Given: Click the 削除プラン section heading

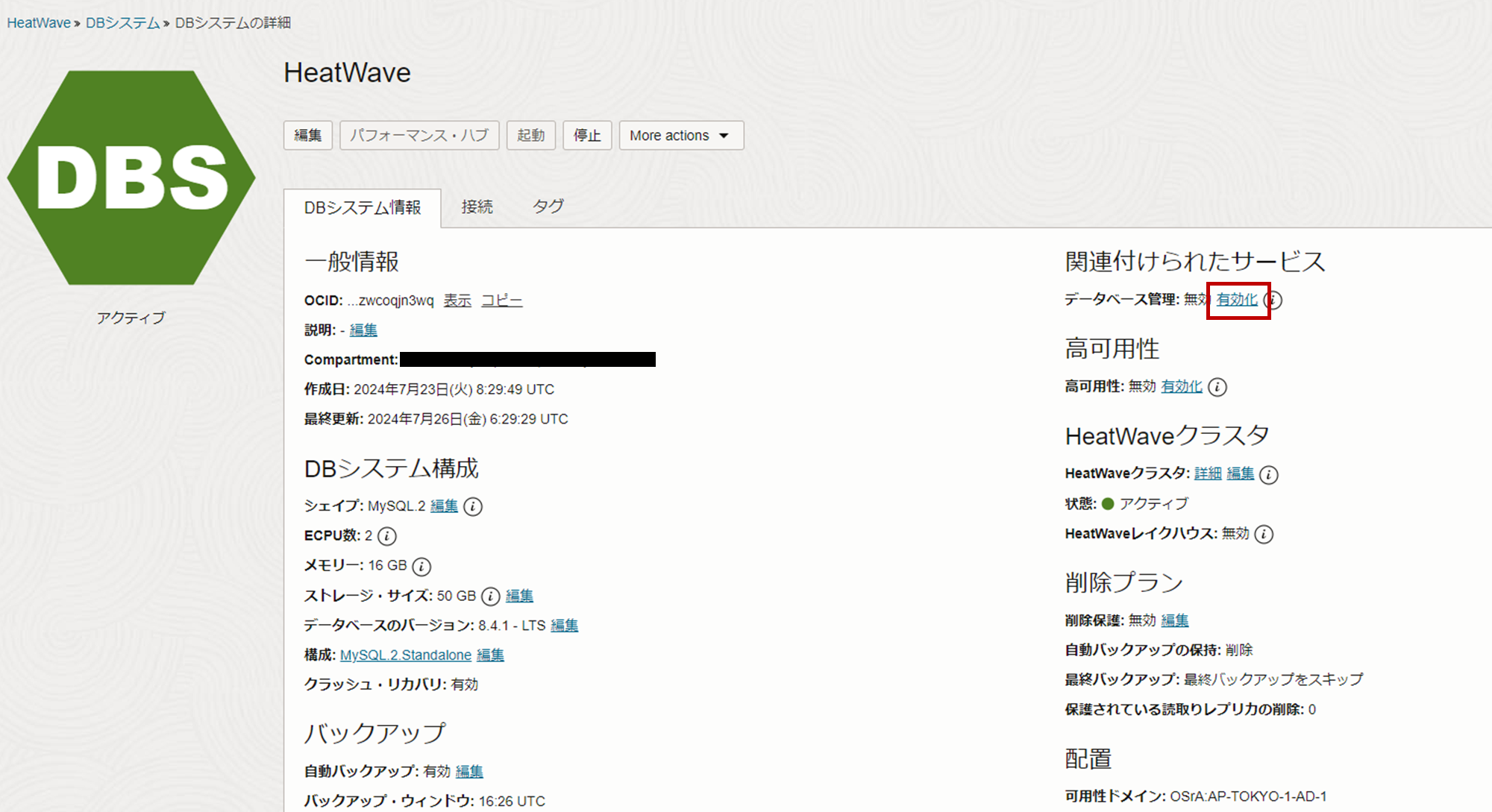Looking at the screenshot, I should 1123,582.
